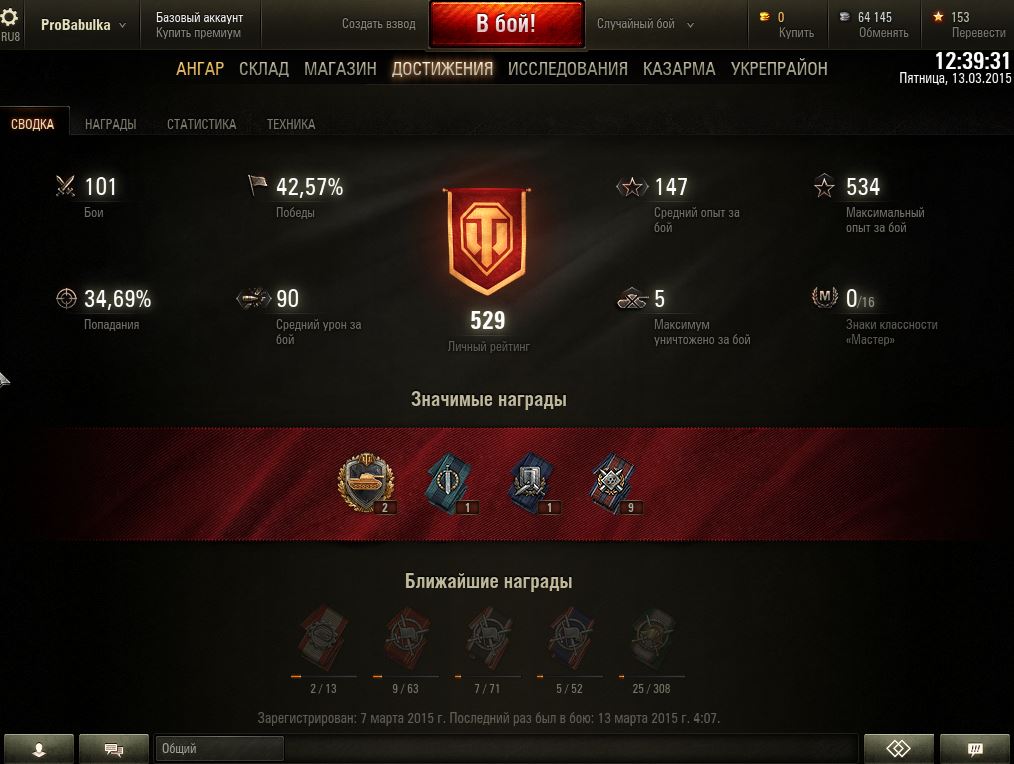Click the Общий chat channel field
The width and height of the screenshot is (1014, 764).
(x=219, y=748)
